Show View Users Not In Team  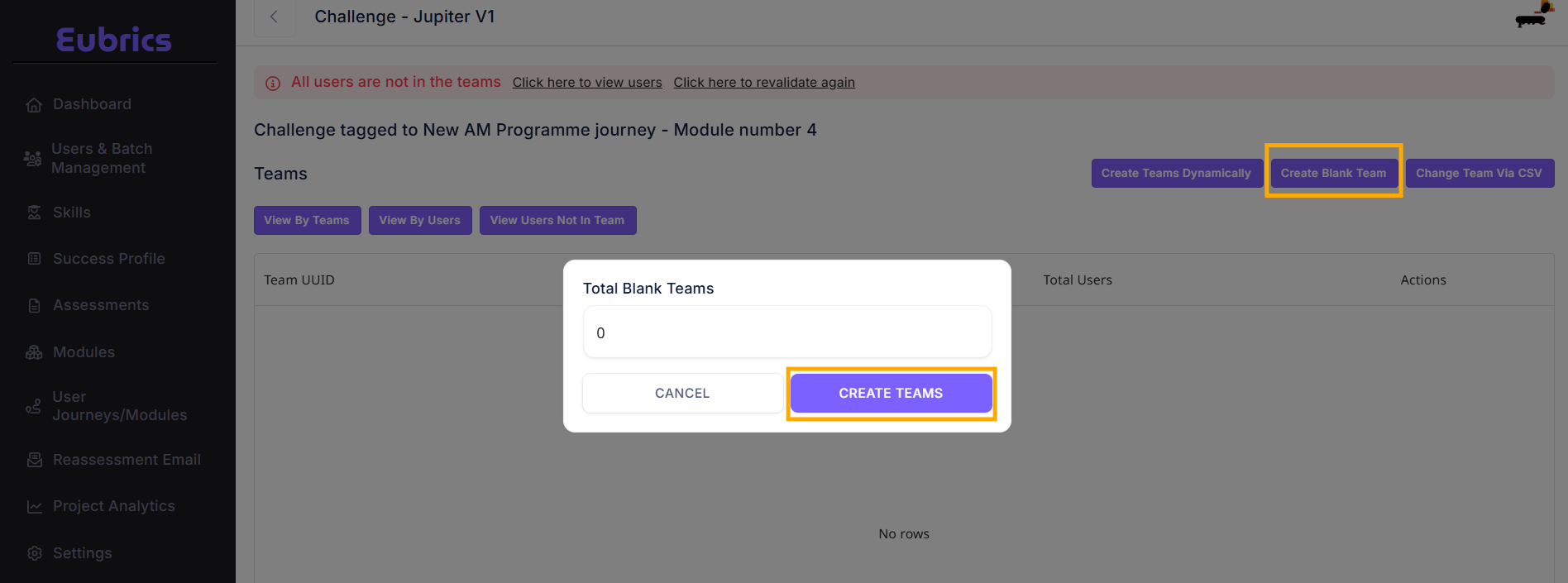[x=557, y=221]
